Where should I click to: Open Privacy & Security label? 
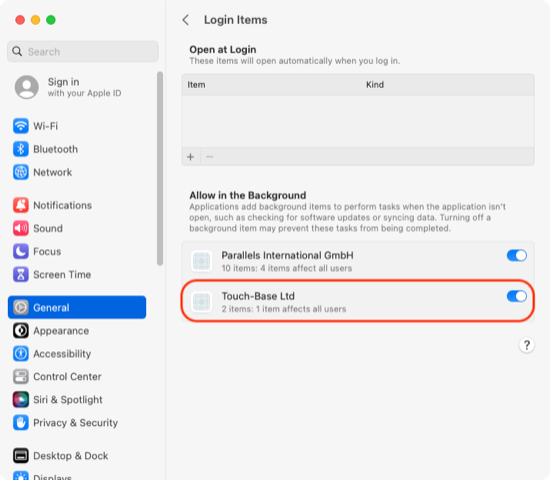tap(75, 423)
